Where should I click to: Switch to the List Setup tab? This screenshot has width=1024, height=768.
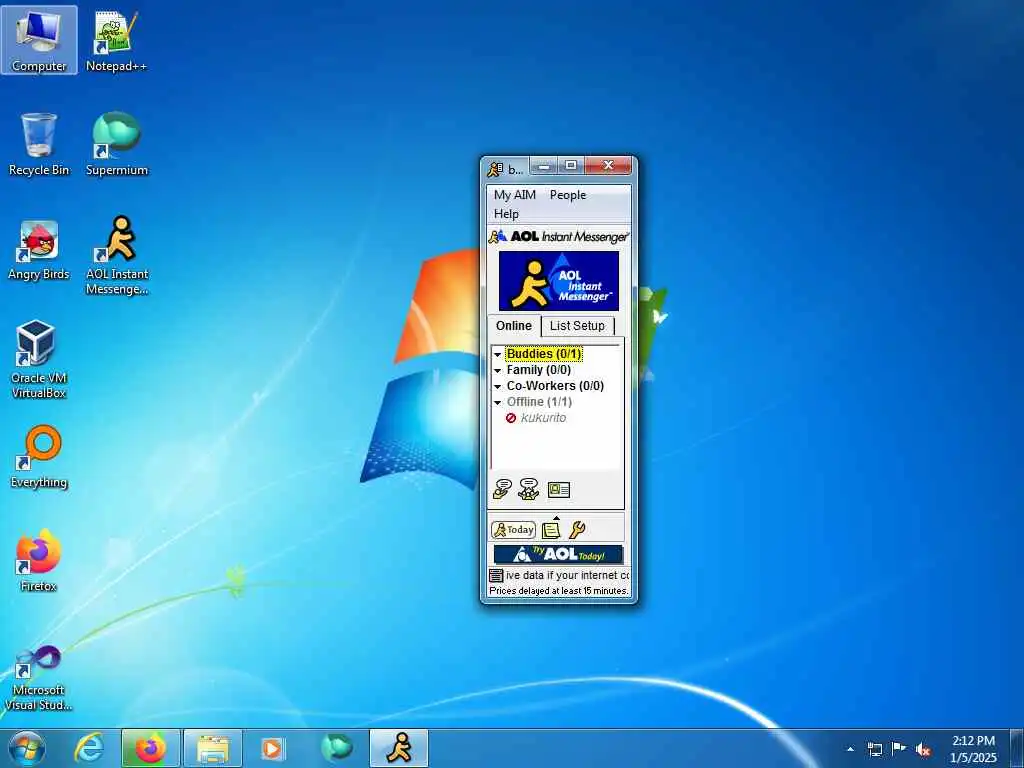(577, 326)
